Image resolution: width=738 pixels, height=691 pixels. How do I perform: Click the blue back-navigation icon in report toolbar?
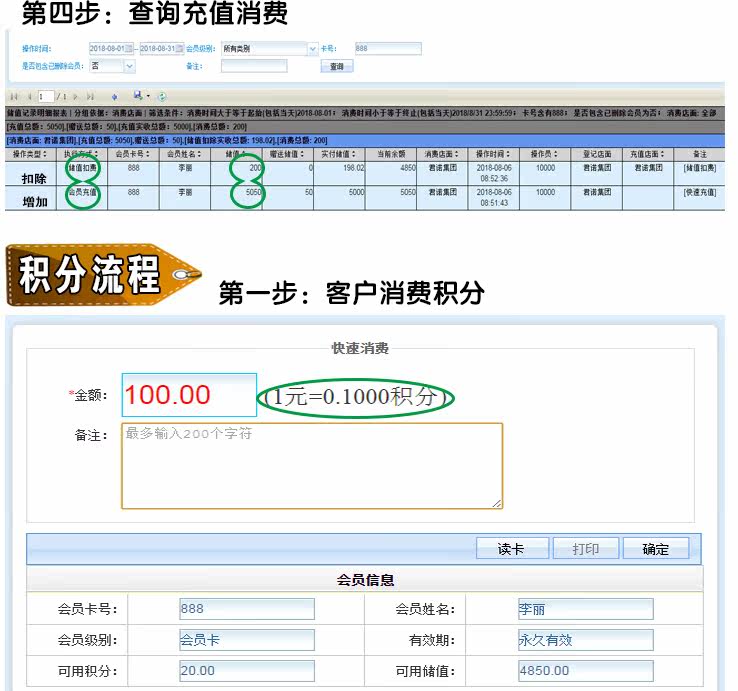pos(114,96)
